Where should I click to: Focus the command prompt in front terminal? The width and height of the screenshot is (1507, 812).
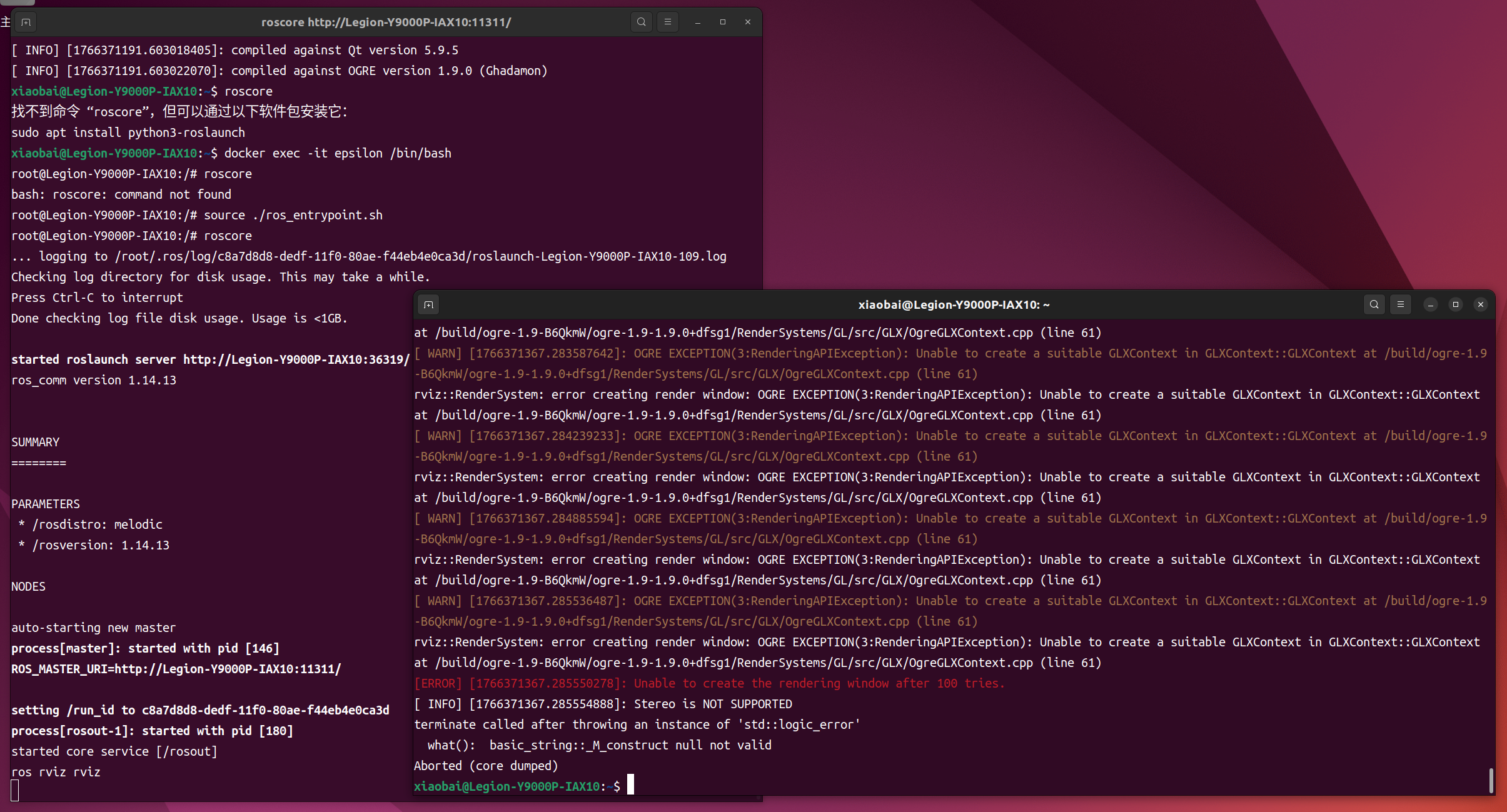click(x=630, y=786)
